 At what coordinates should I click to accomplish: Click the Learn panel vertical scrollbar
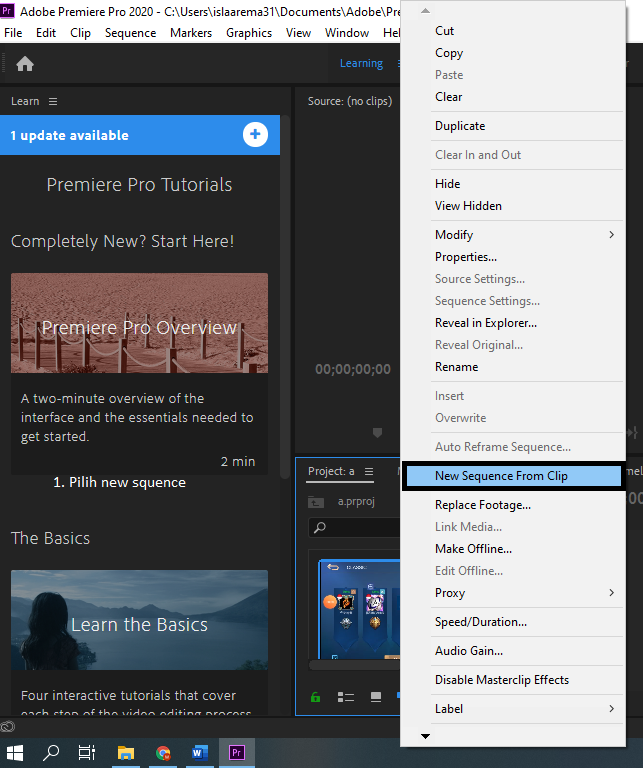point(285,296)
